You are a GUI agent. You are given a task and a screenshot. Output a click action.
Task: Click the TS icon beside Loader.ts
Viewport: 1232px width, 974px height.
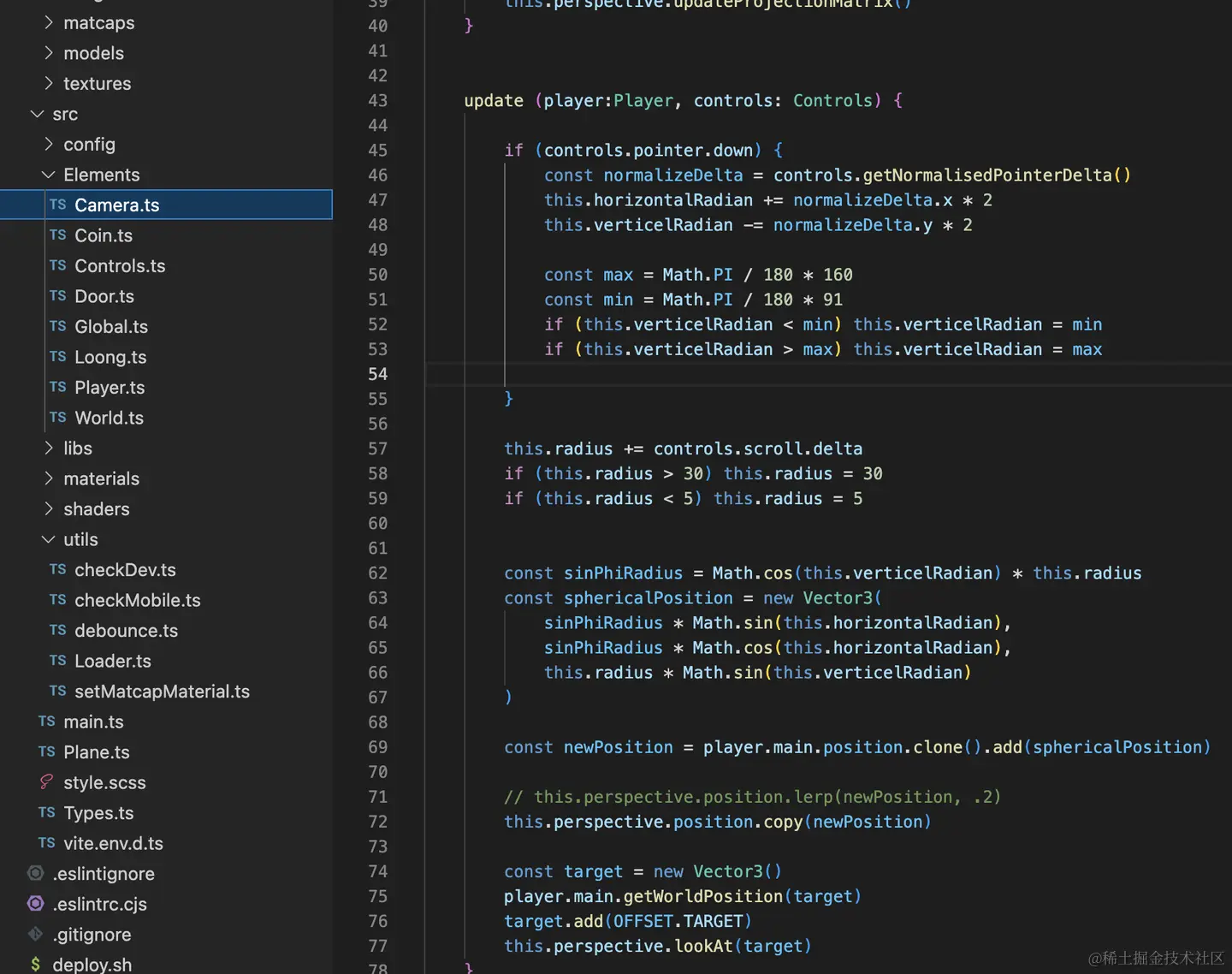pos(57,661)
